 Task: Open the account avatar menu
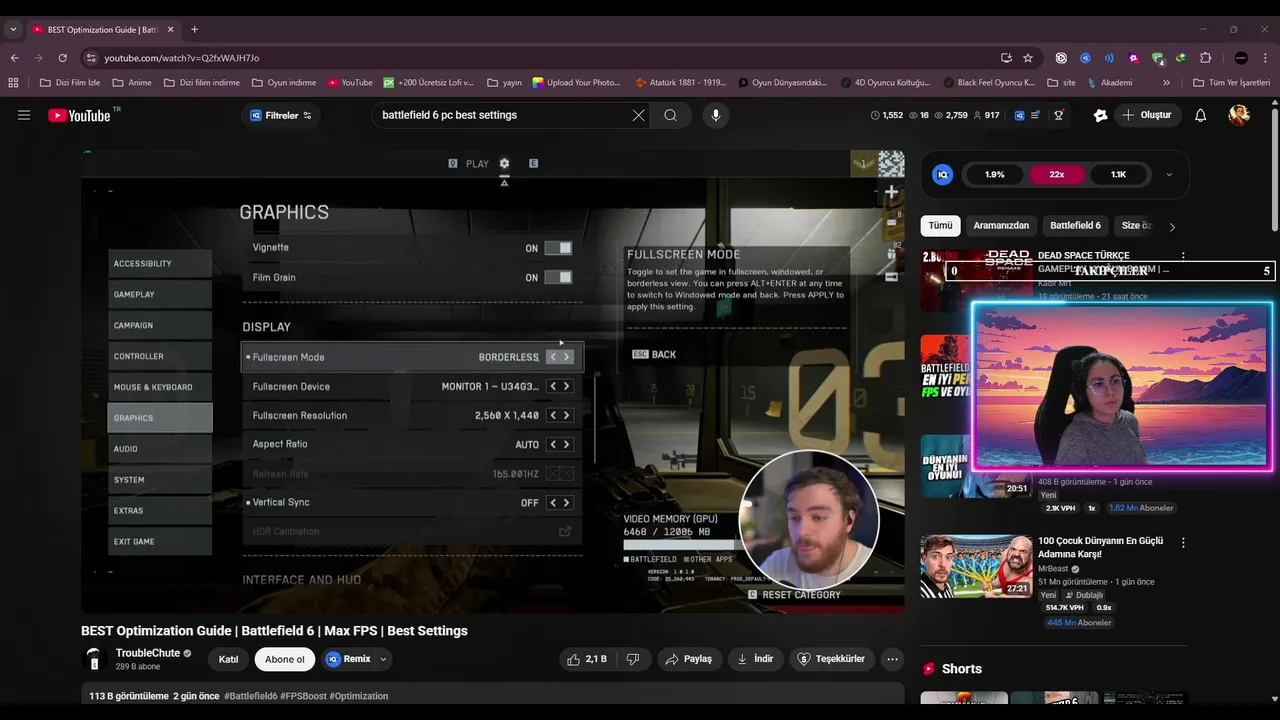point(1239,115)
